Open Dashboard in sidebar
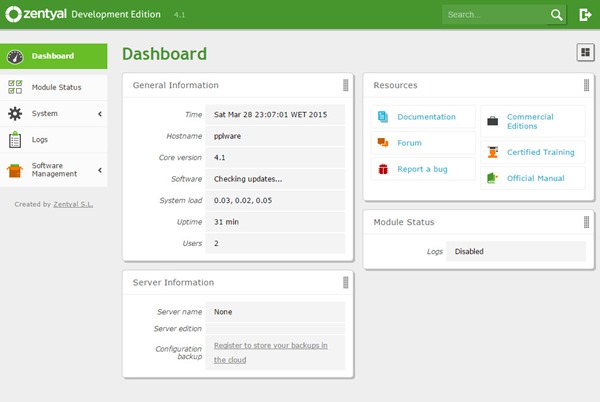600x402 pixels. [54, 56]
